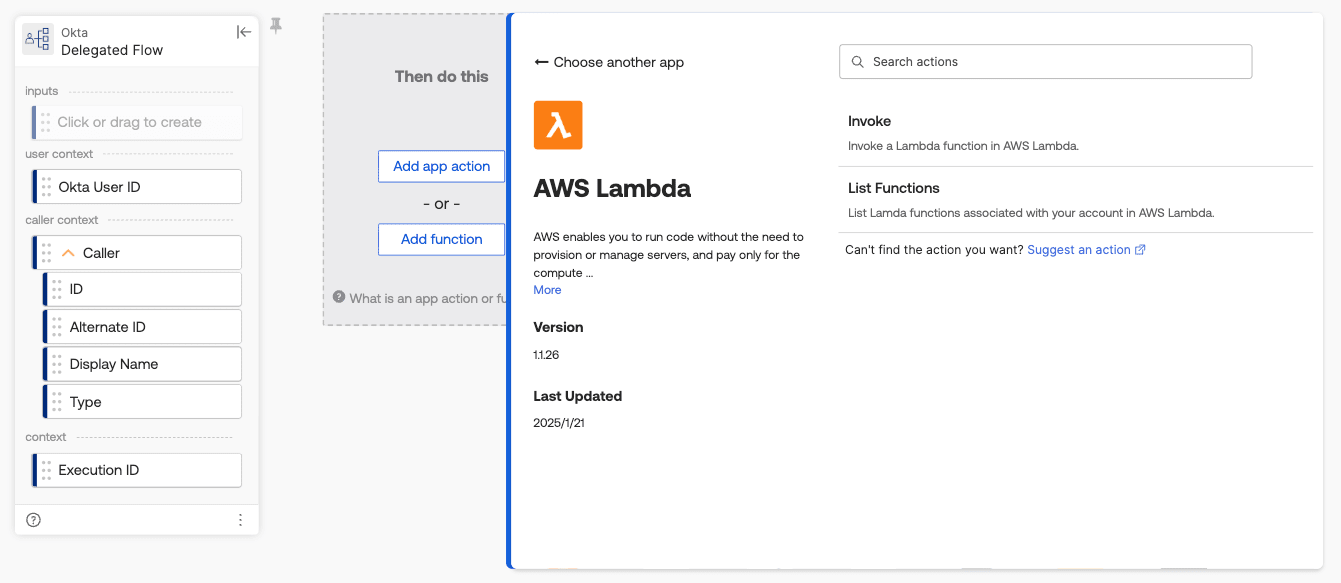Click the 'Then do this' heading
Screen dimensions: 1341x583
point(441,76)
